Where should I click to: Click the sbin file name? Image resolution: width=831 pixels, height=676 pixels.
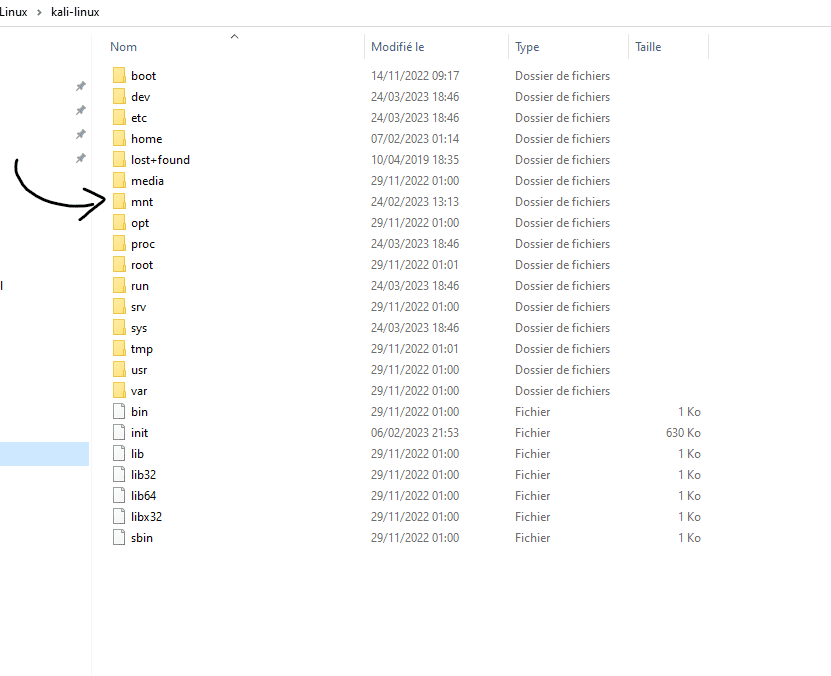(x=142, y=538)
